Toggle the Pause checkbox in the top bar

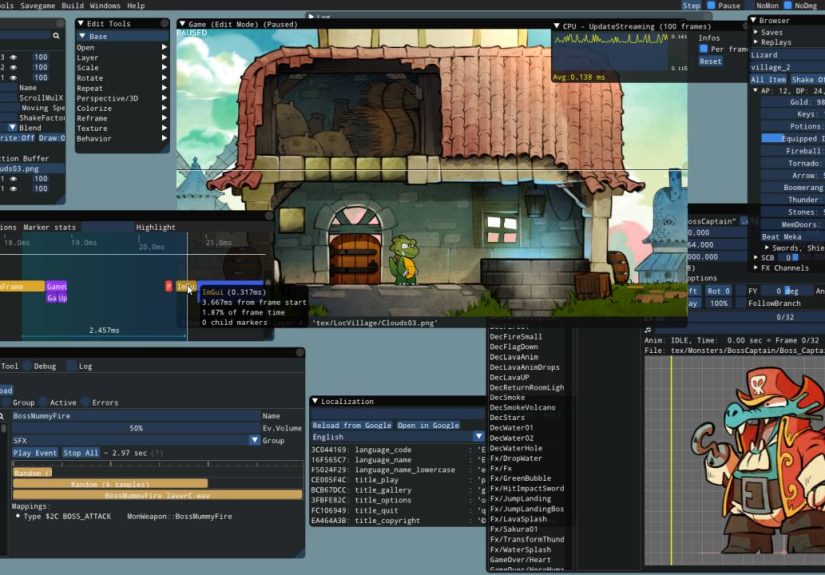711,5
